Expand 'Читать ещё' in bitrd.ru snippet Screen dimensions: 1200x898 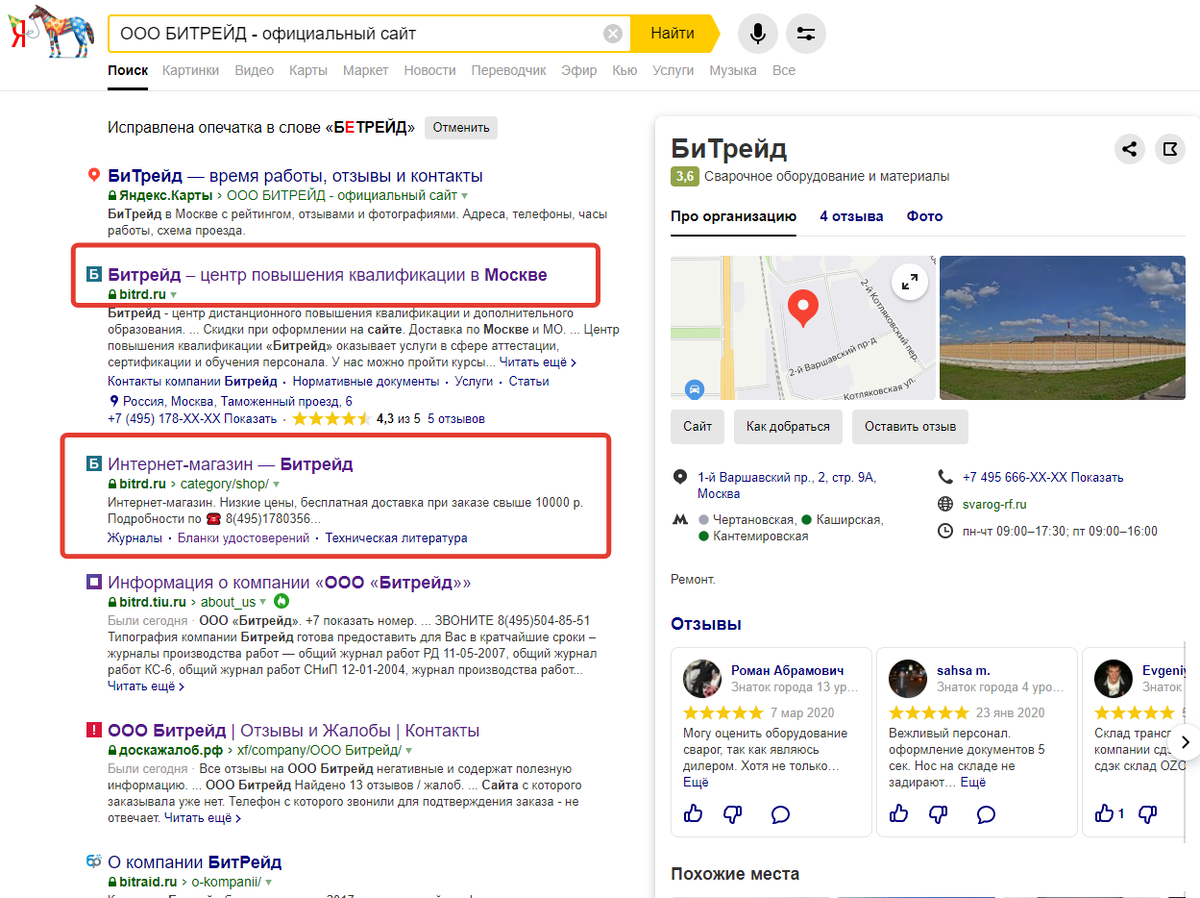pyautogui.click(x=537, y=362)
